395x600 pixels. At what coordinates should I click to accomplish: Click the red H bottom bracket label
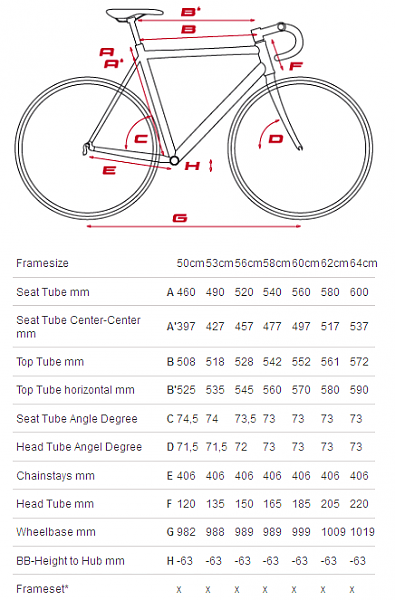pyautogui.click(x=193, y=166)
